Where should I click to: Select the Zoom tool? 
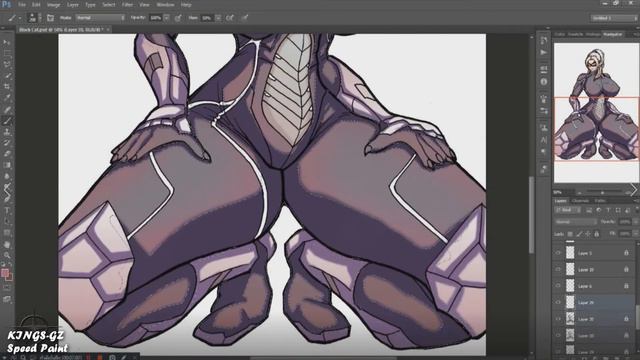[x=7, y=256]
